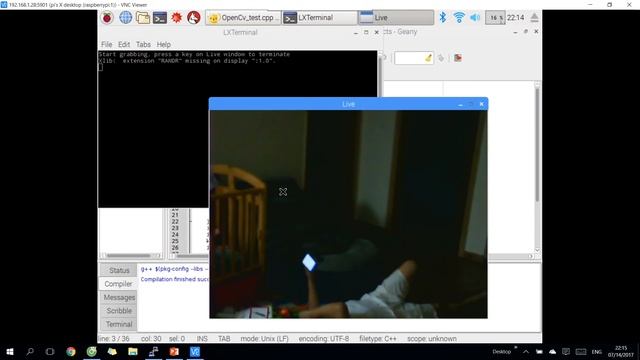Click Geany toolbar search input field
Screen dimensions: 640x360
(410, 58)
